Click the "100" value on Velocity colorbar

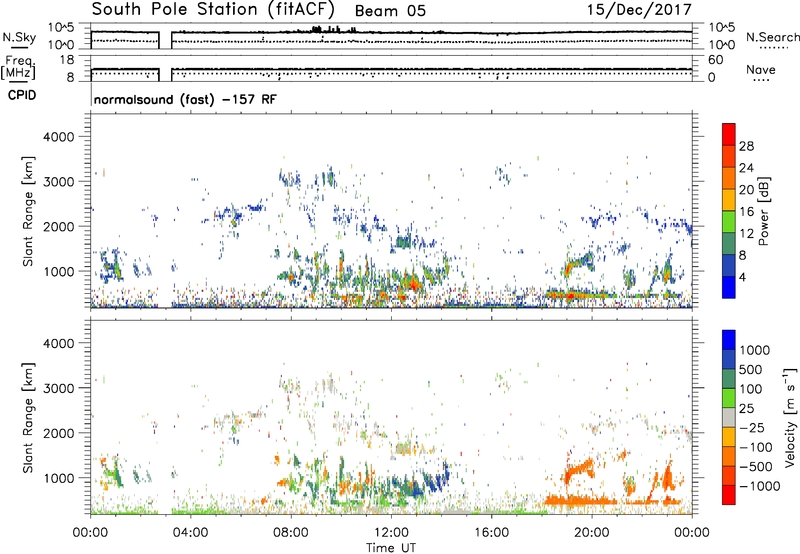pos(750,389)
